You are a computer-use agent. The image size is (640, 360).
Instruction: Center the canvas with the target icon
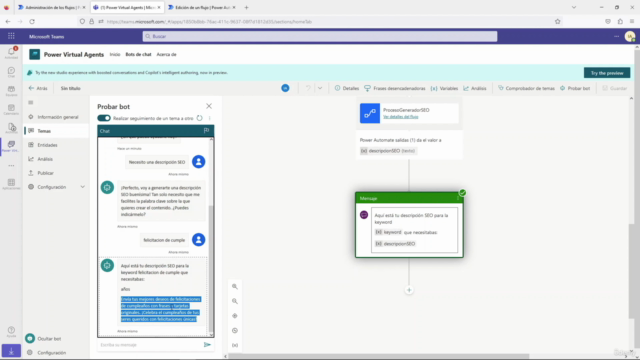pos(235,316)
